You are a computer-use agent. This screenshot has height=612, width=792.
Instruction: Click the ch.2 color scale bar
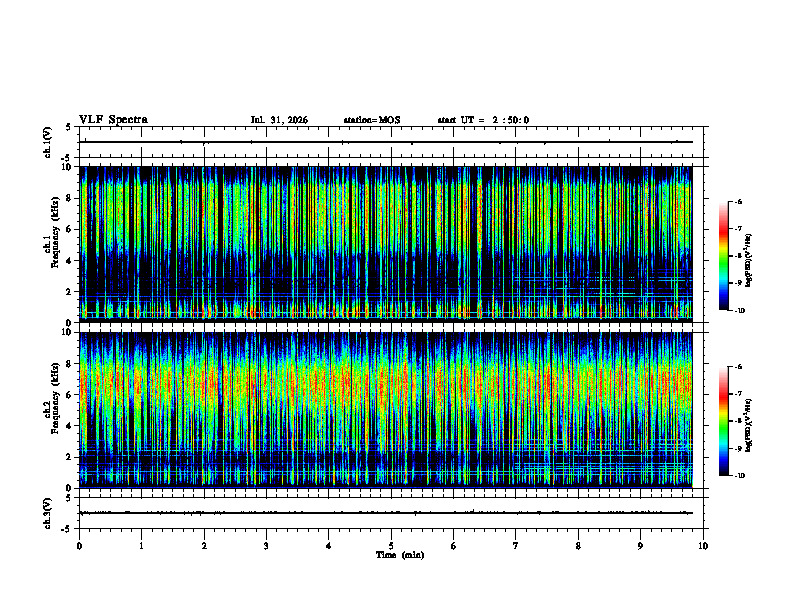click(724, 421)
